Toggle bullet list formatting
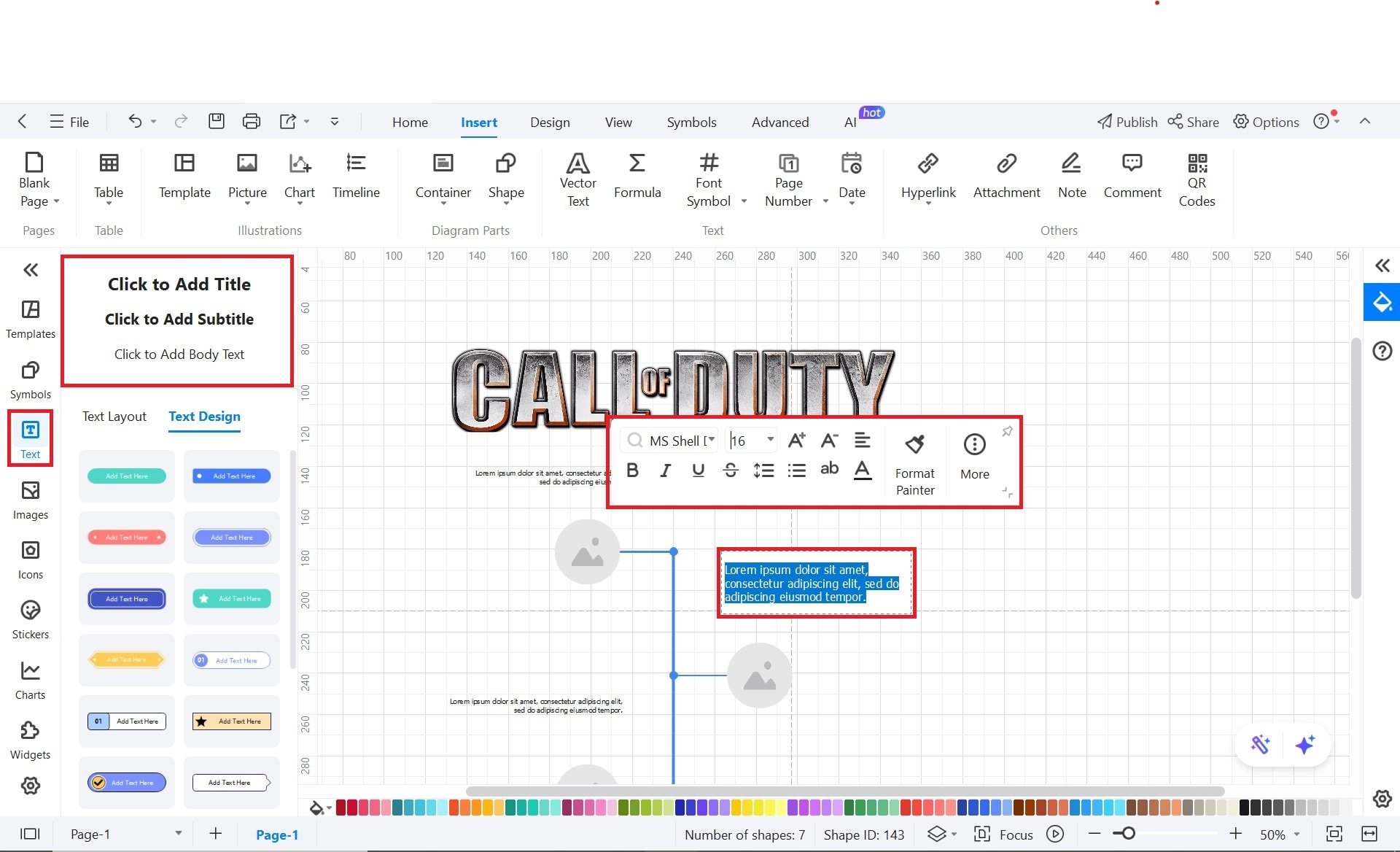Viewport: 1400px width, 852px height. click(796, 470)
